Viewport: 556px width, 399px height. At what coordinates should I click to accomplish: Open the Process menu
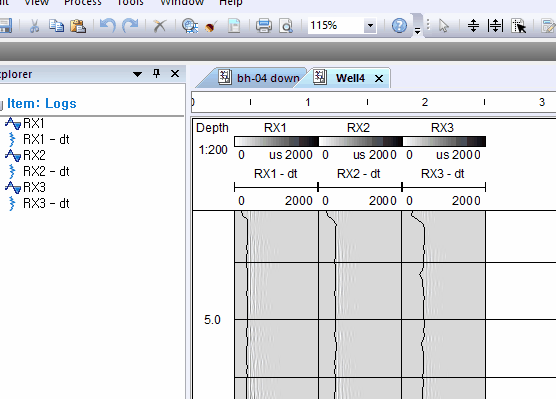pos(83,3)
